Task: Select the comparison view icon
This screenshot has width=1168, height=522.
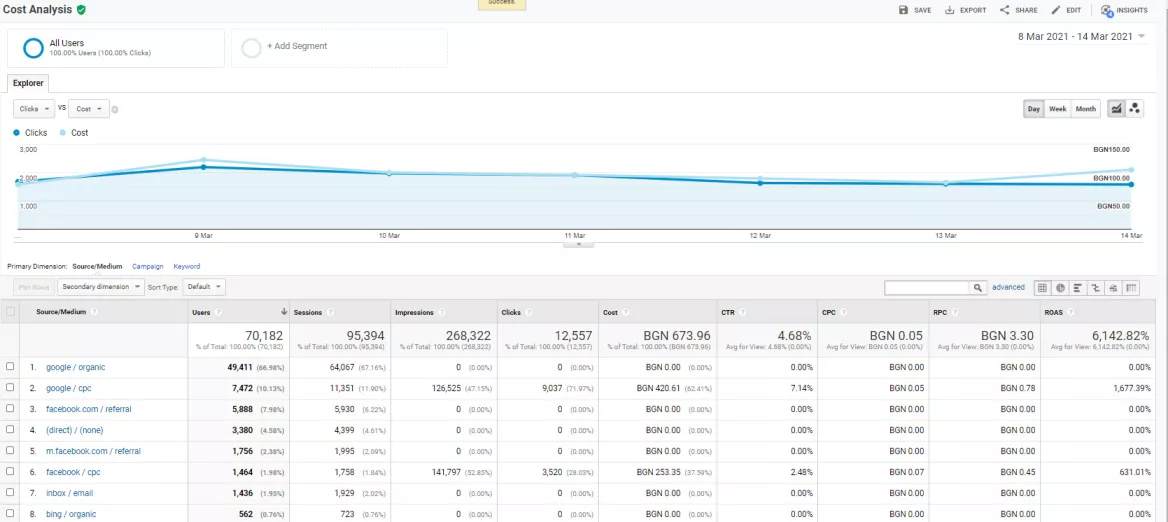Action: click(x=1095, y=287)
